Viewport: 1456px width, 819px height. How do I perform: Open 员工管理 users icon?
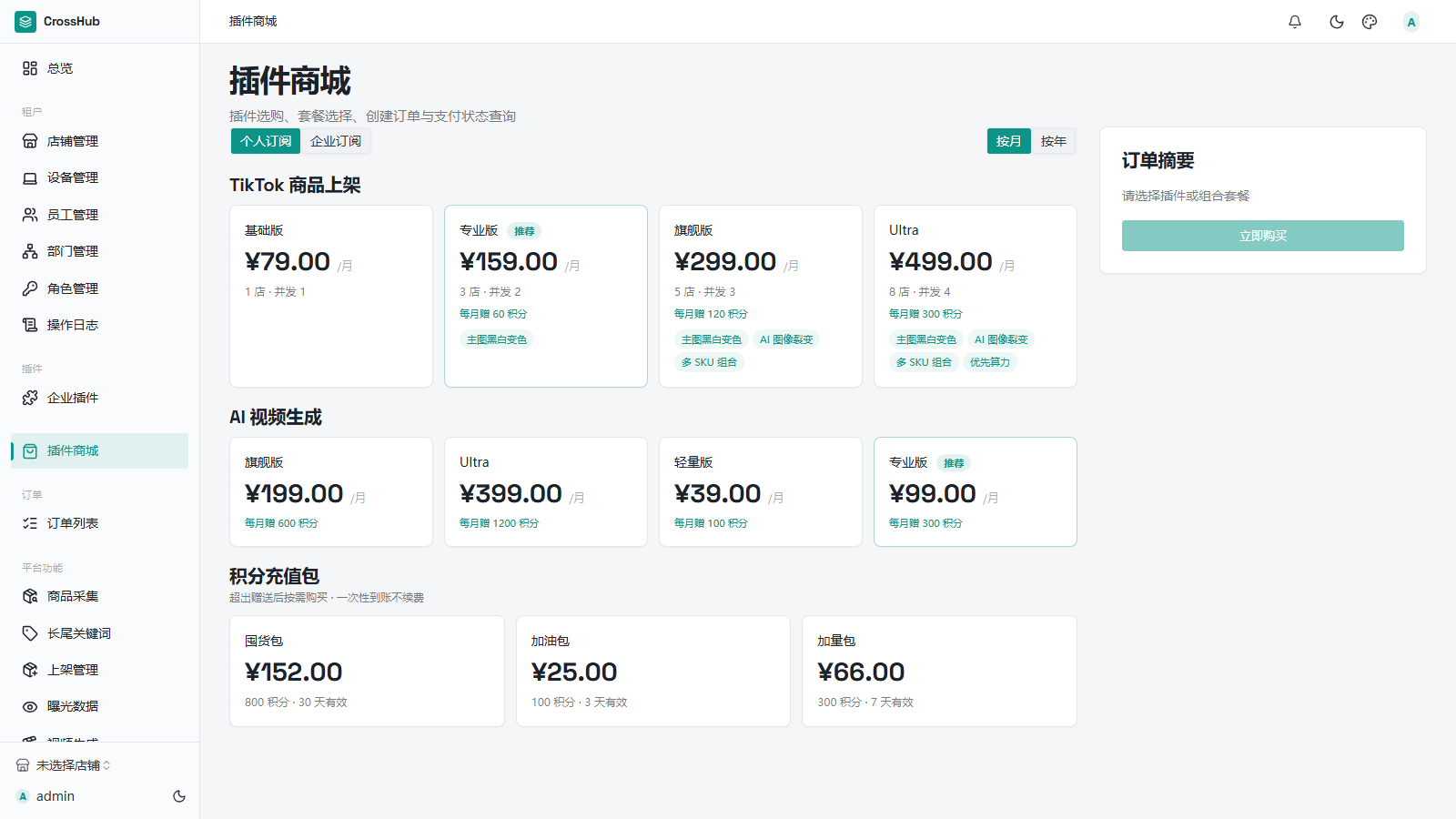pyautogui.click(x=30, y=215)
